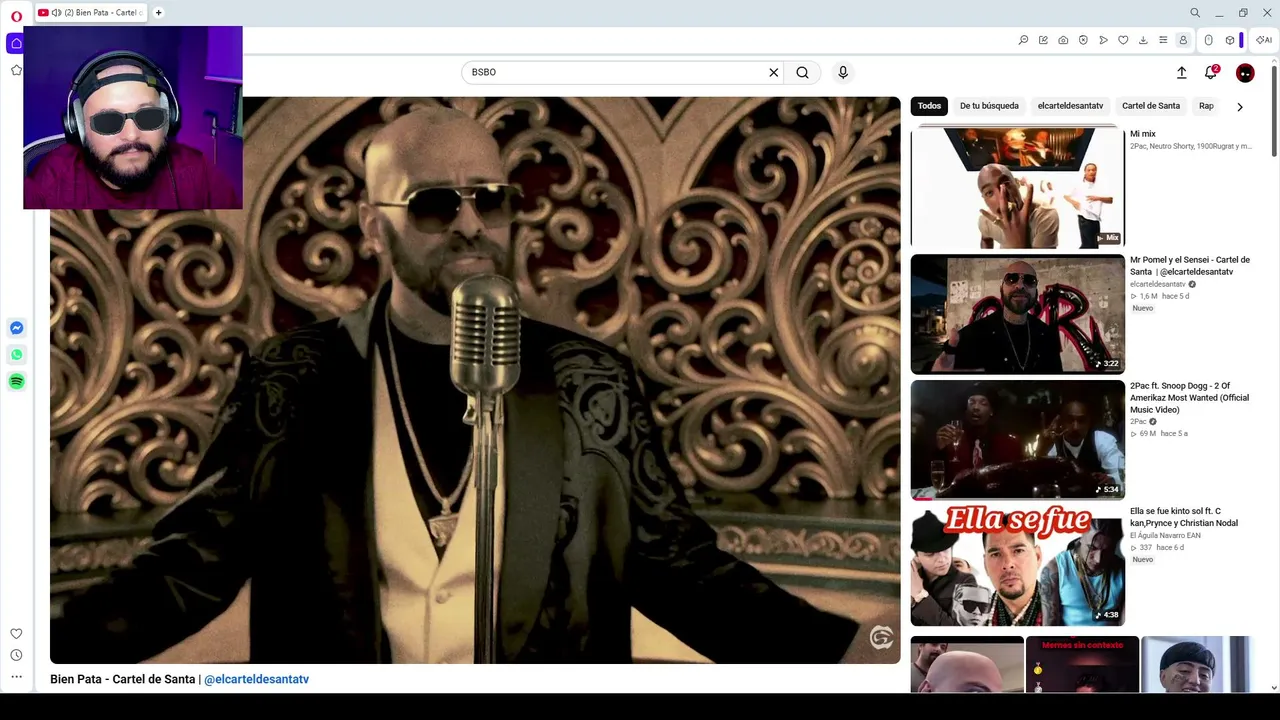Image resolution: width=1280 pixels, height=720 pixels.
Task: Open the YouTube account avatar menu
Action: [1245, 73]
